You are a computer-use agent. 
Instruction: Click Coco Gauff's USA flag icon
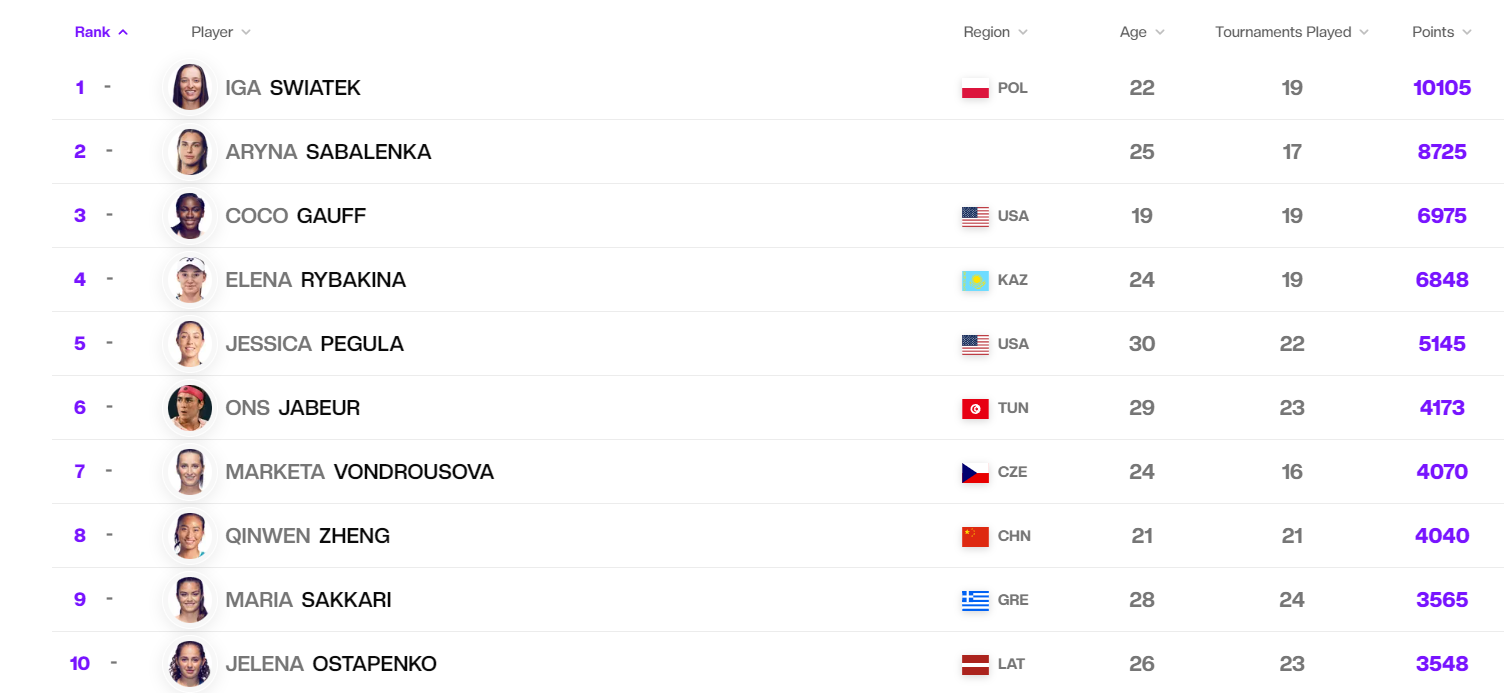point(975,216)
